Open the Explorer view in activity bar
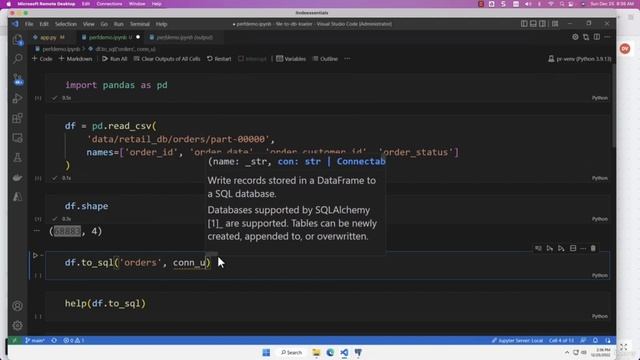This screenshot has height=360, width=640. (x=18, y=40)
